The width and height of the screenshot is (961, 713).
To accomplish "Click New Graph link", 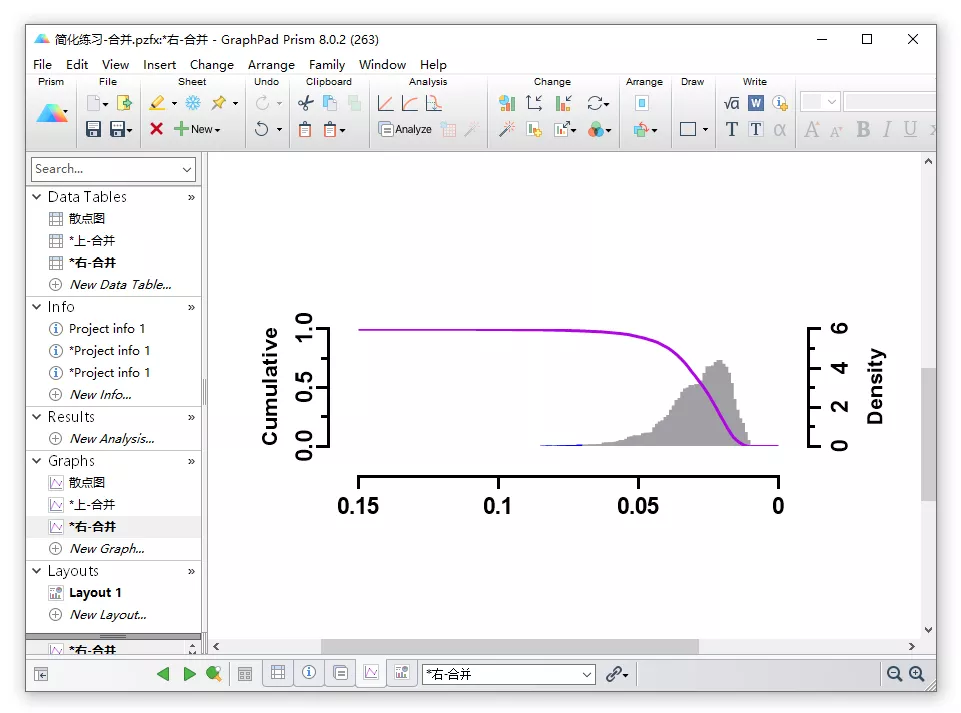I will click(107, 549).
